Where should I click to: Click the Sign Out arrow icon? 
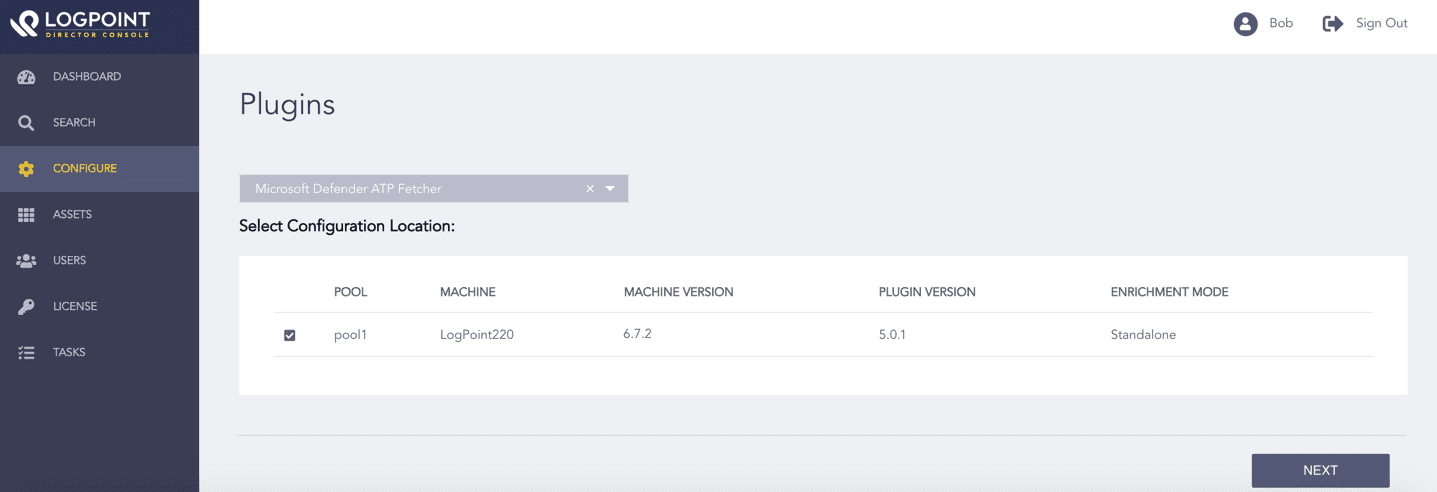[1332, 24]
